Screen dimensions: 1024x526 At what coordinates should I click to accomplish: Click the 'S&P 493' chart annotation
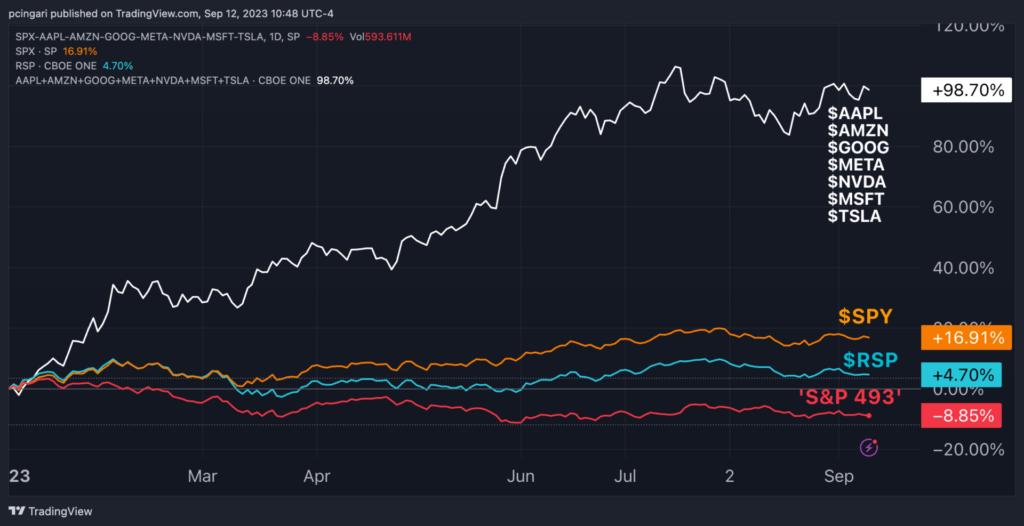tap(850, 396)
